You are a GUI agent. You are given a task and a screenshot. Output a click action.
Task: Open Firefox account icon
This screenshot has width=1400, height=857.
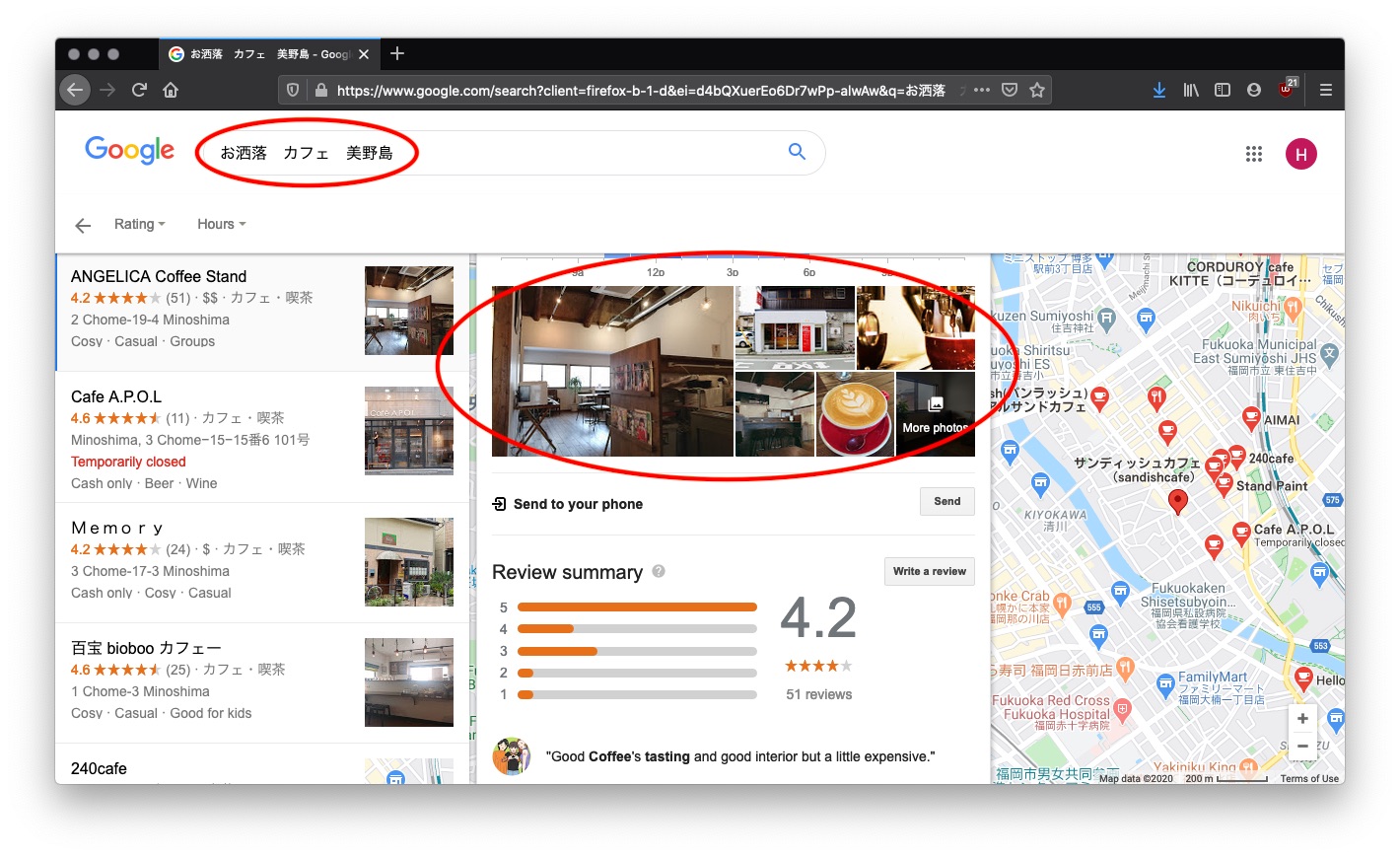1254,90
